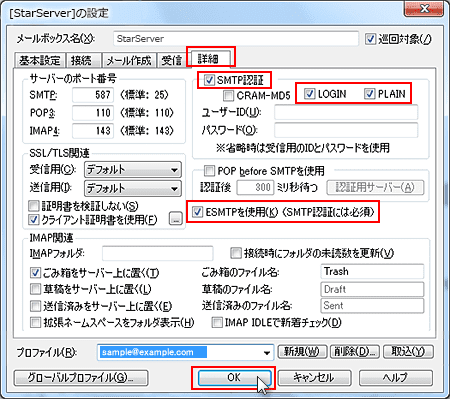Toggle the PLAIN checkbox
The height and width of the screenshot is (399, 450).
click(x=369, y=94)
